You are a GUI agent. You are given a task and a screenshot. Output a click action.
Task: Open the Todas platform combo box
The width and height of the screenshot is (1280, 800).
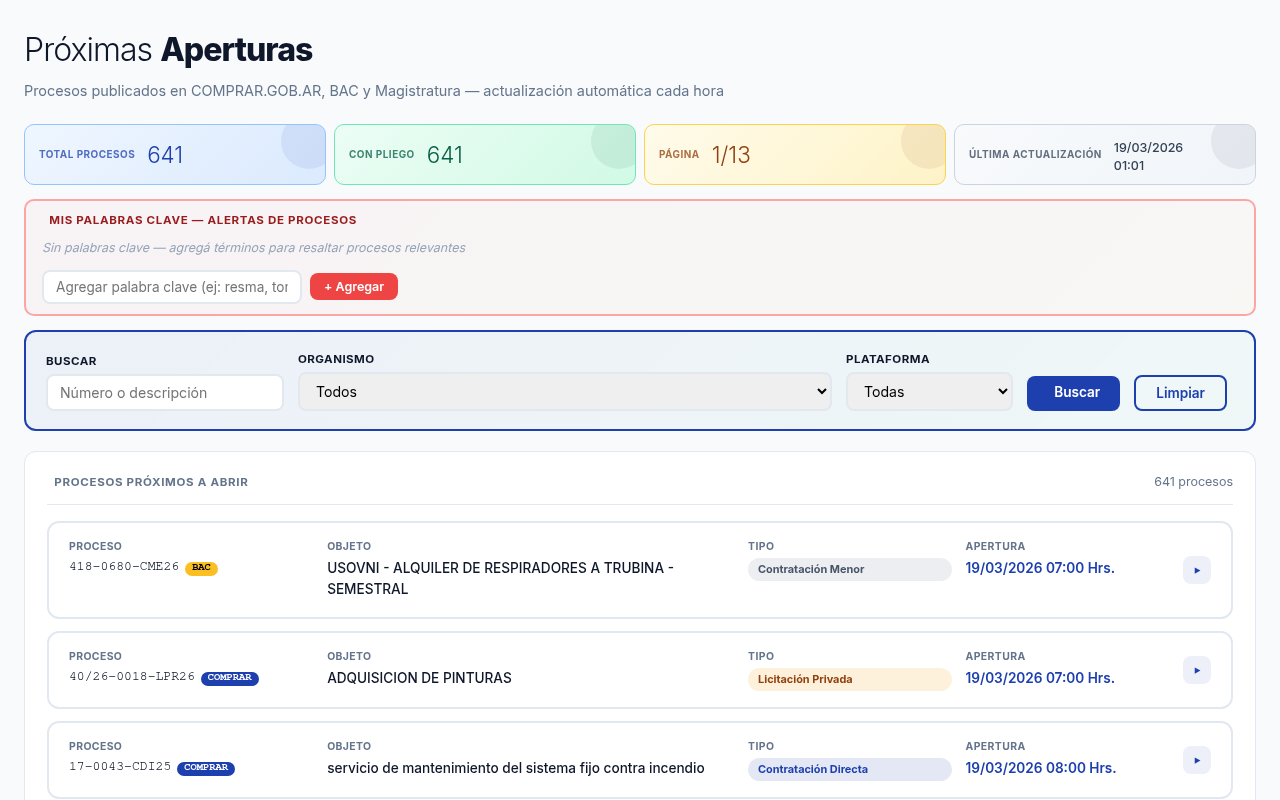(929, 391)
